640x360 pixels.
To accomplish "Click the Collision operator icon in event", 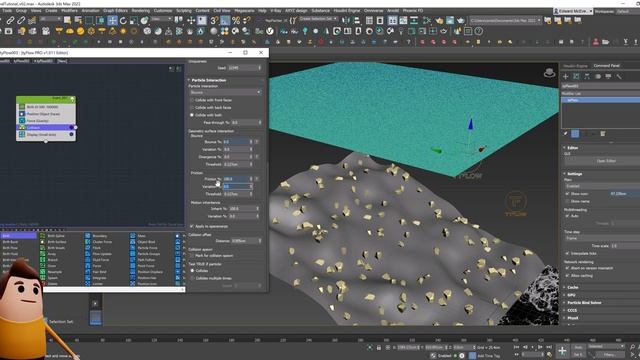I will pyautogui.click(x=22, y=127).
